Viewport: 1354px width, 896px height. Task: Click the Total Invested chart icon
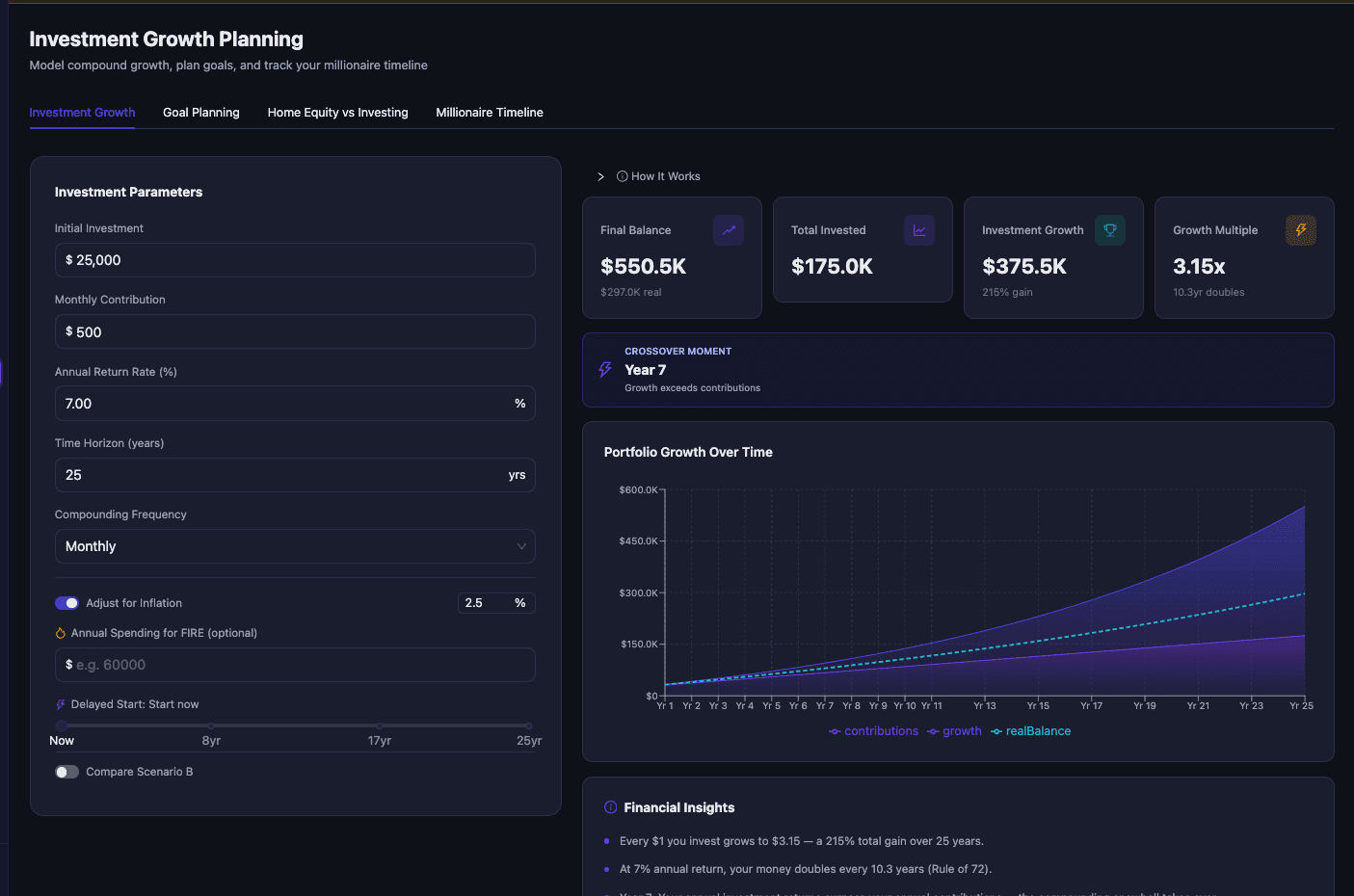pos(918,230)
